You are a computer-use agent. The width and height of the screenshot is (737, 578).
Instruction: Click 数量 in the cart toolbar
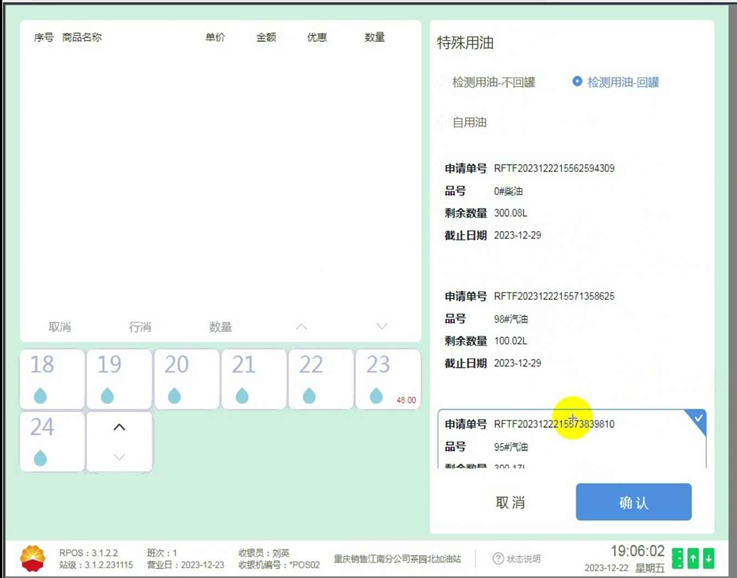click(x=220, y=327)
